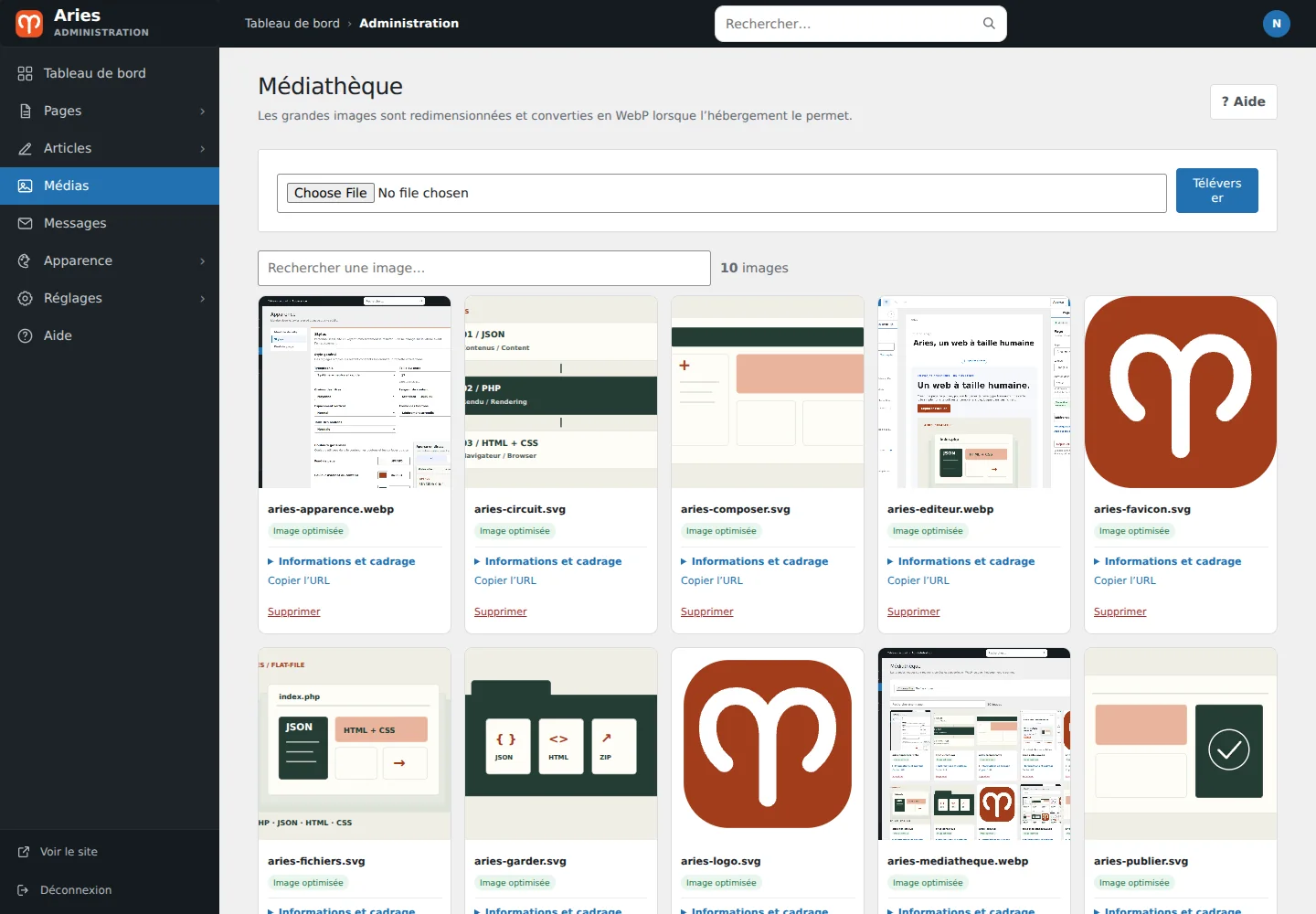Screen dimensions: 1316x914
Task: Open the aries-mediatheque.webp thumbnail
Action: point(974,744)
